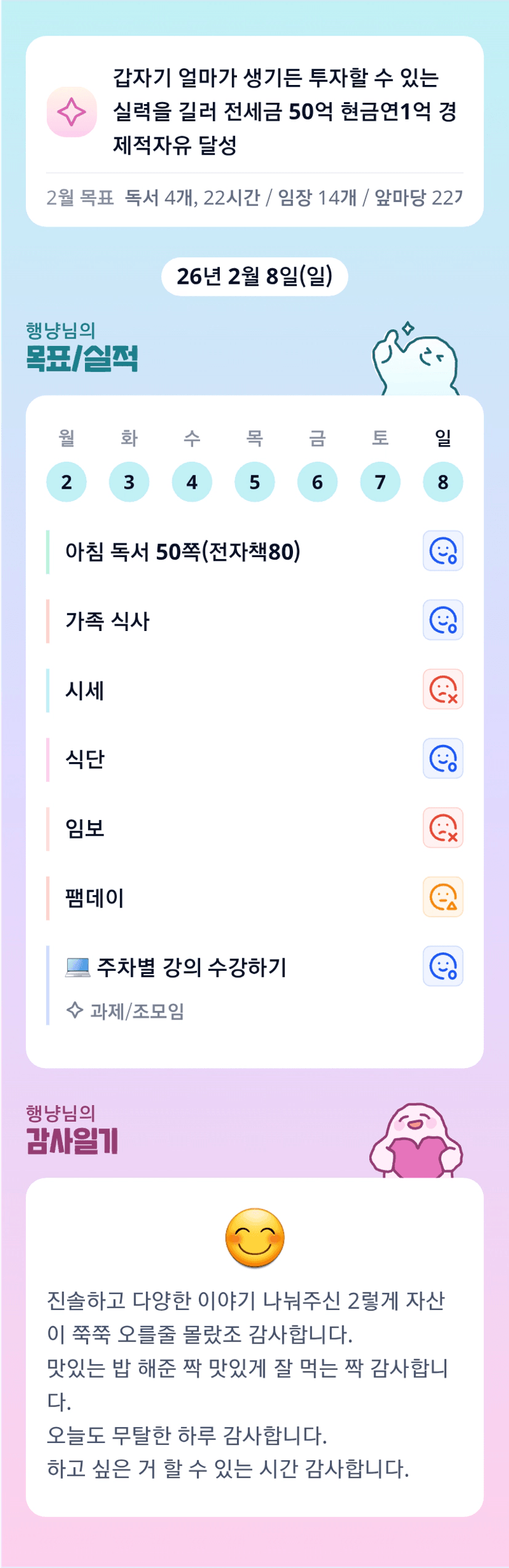Click the blue smiley for 주차별 강의 수강하기

[443, 967]
